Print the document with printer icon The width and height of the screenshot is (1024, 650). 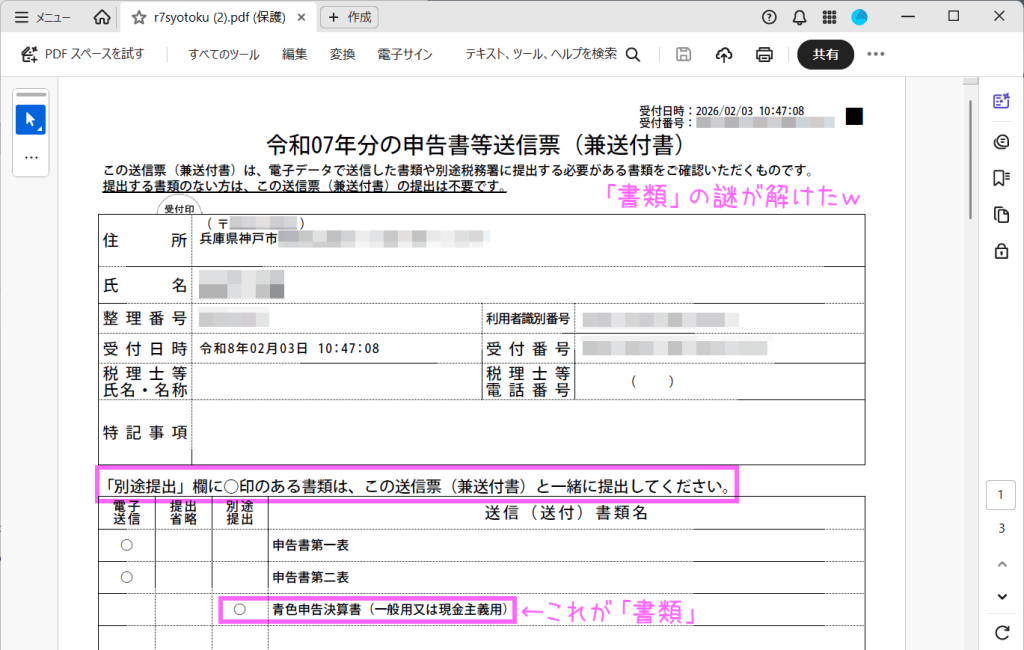pyautogui.click(x=764, y=55)
